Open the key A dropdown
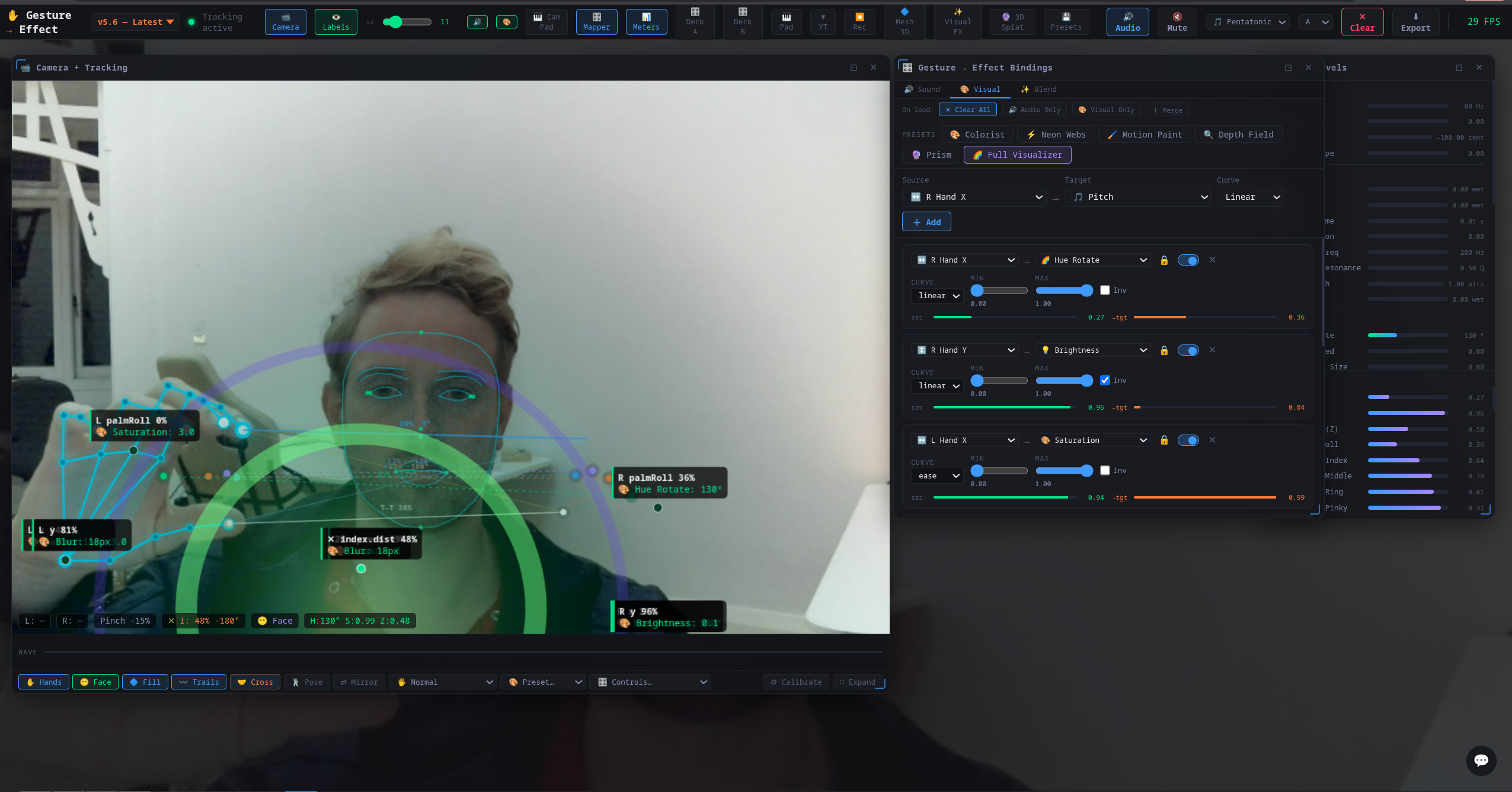Image resolution: width=1512 pixels, height=792 pixels. [x=1315, y=22]
